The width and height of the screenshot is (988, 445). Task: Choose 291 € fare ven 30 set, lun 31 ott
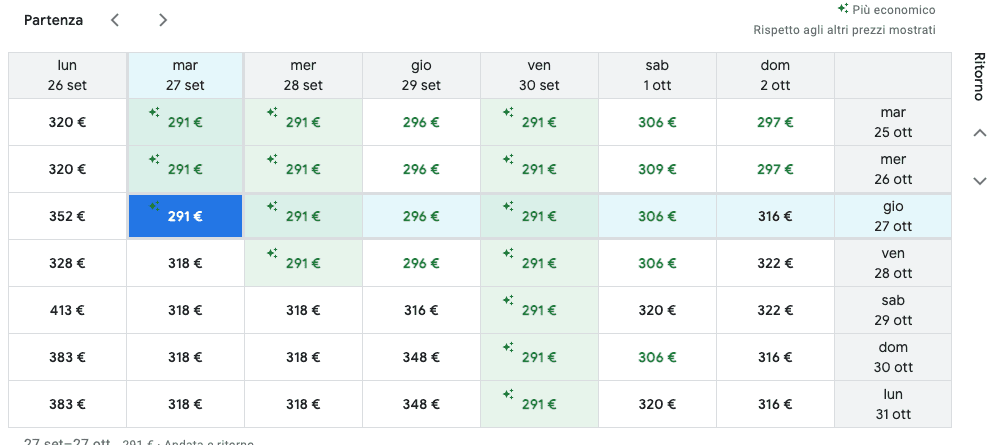click(539, 404)
